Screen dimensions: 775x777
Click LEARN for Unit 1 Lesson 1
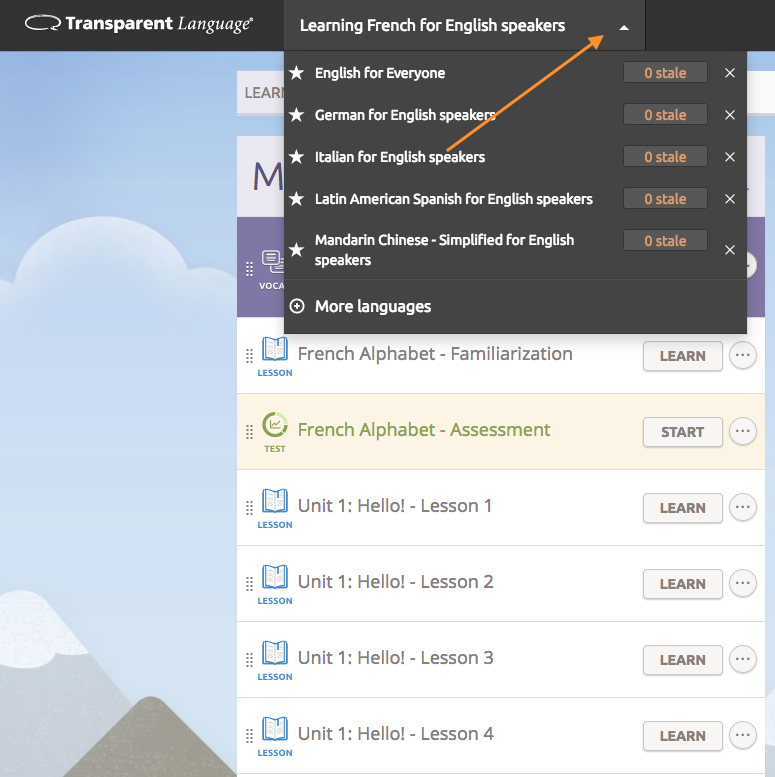pos(683,508)
